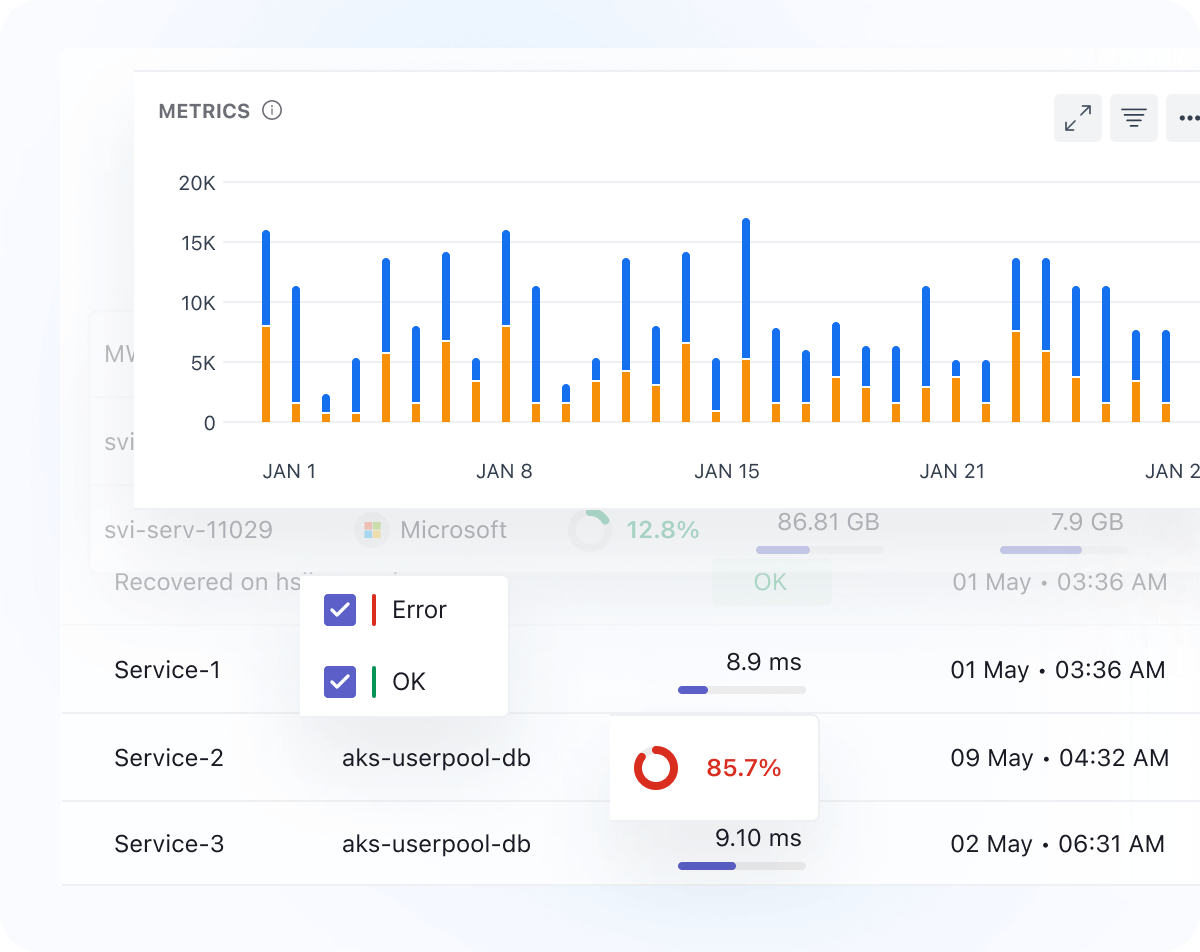Click the first chart bar above JAN 1
1200x952 pixels.
click(x=266, y=326)
